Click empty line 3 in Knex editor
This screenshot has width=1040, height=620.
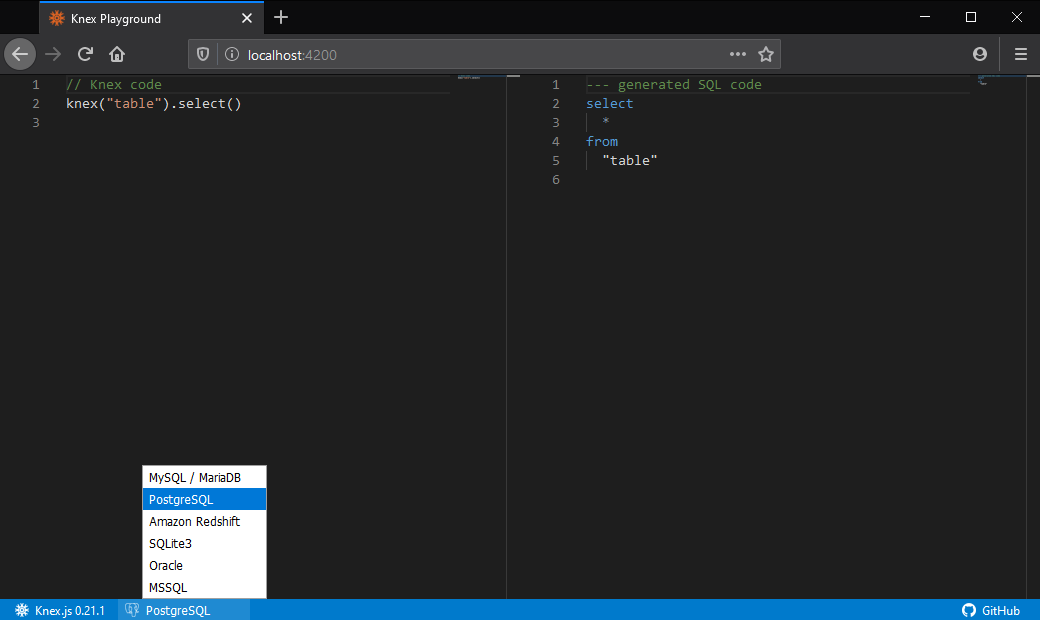point(257,122)
